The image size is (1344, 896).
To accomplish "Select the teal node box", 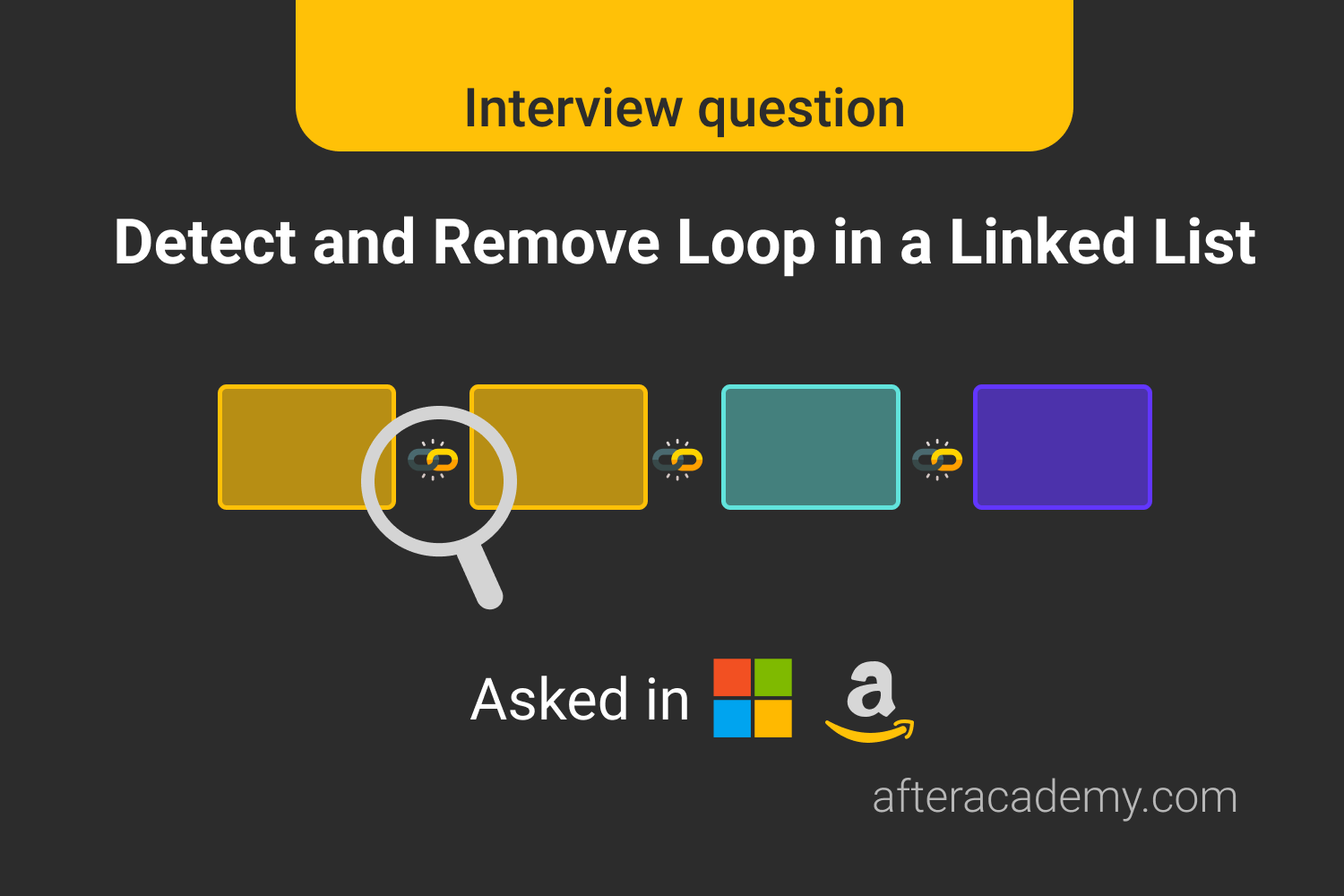I will point(810,447).
